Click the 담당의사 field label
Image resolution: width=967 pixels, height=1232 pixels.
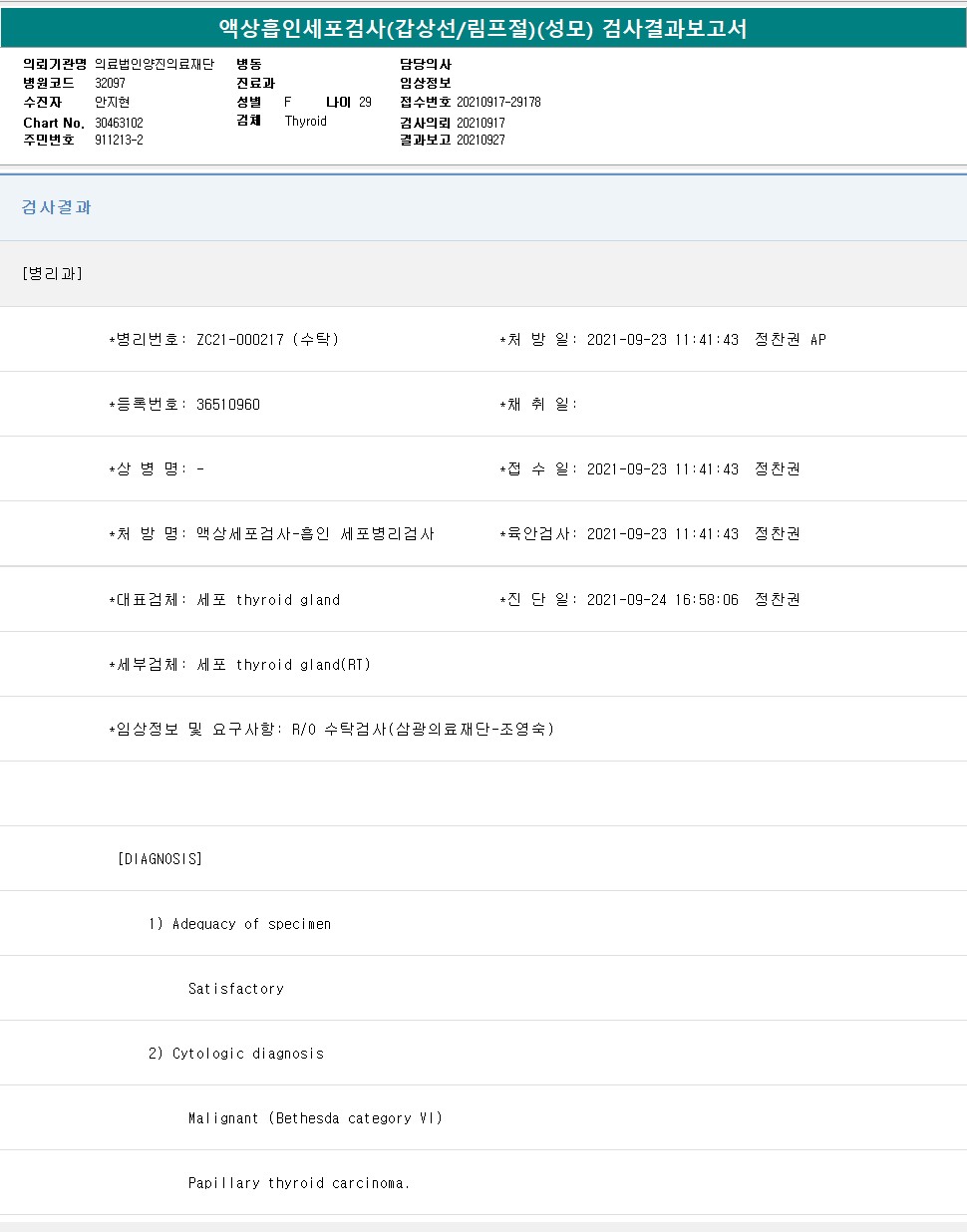click(x=426, y=64)
